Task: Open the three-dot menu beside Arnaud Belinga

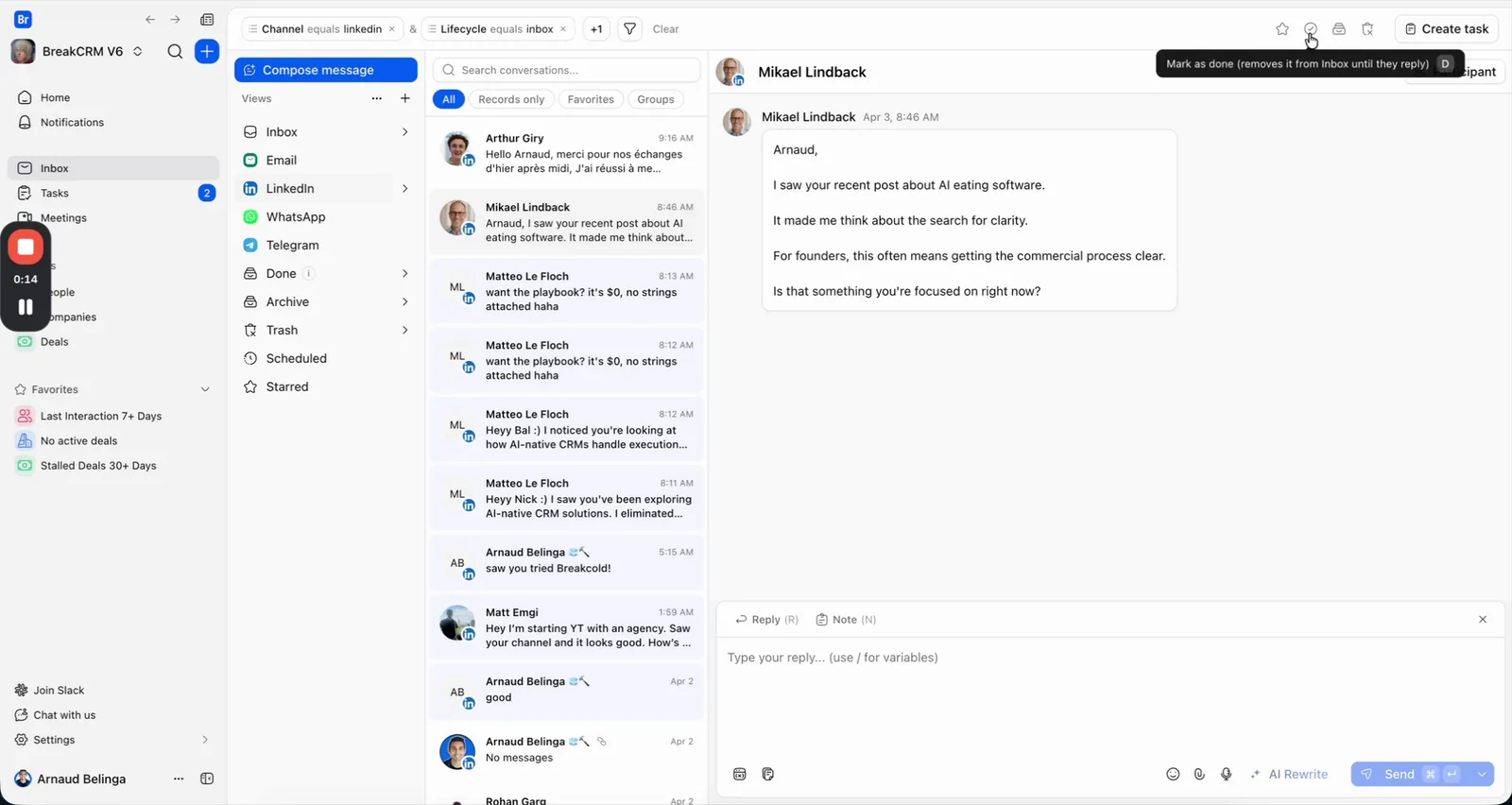Action: point(179,779)
